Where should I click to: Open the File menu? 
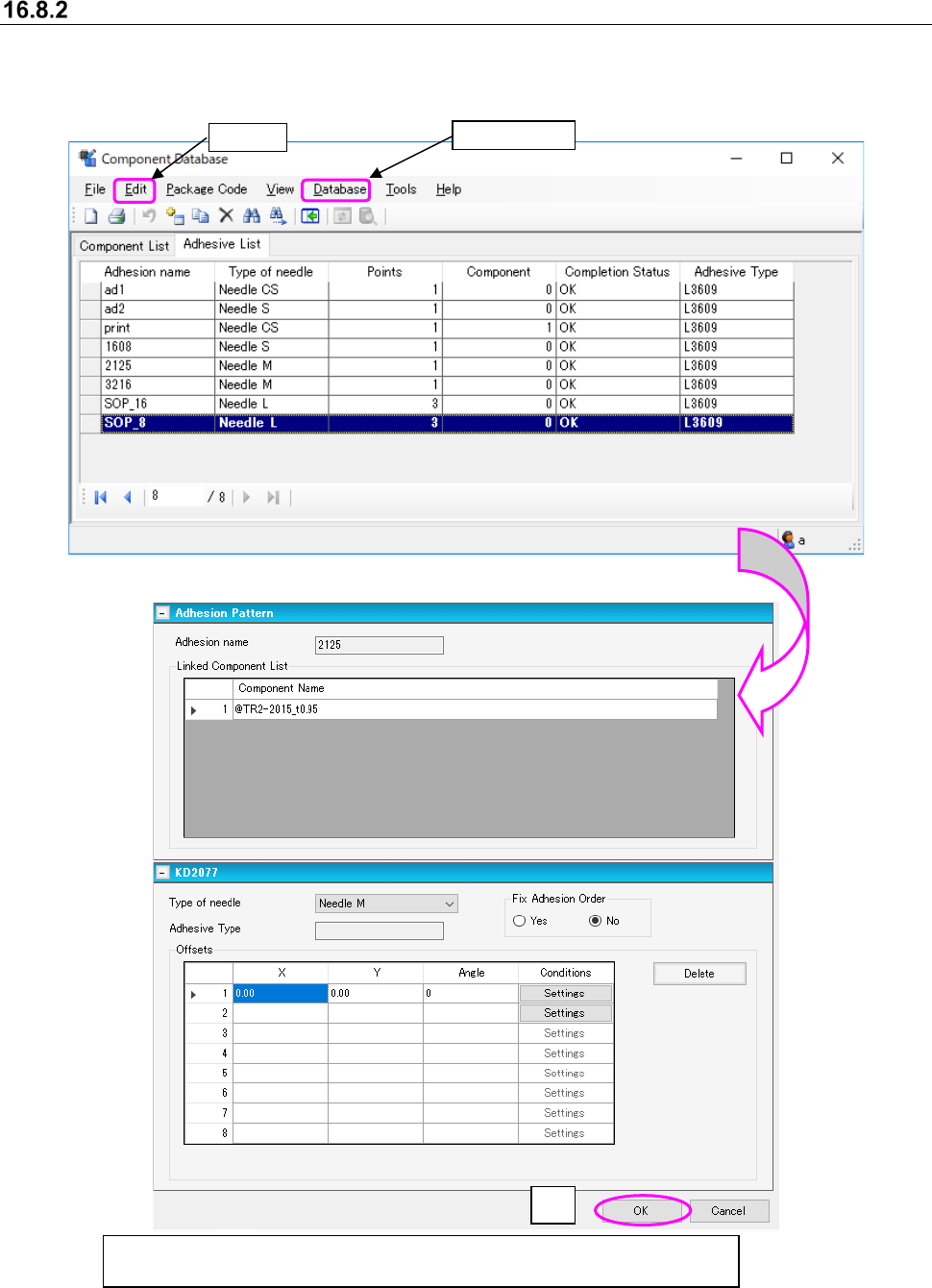click(x=95, y=189)
